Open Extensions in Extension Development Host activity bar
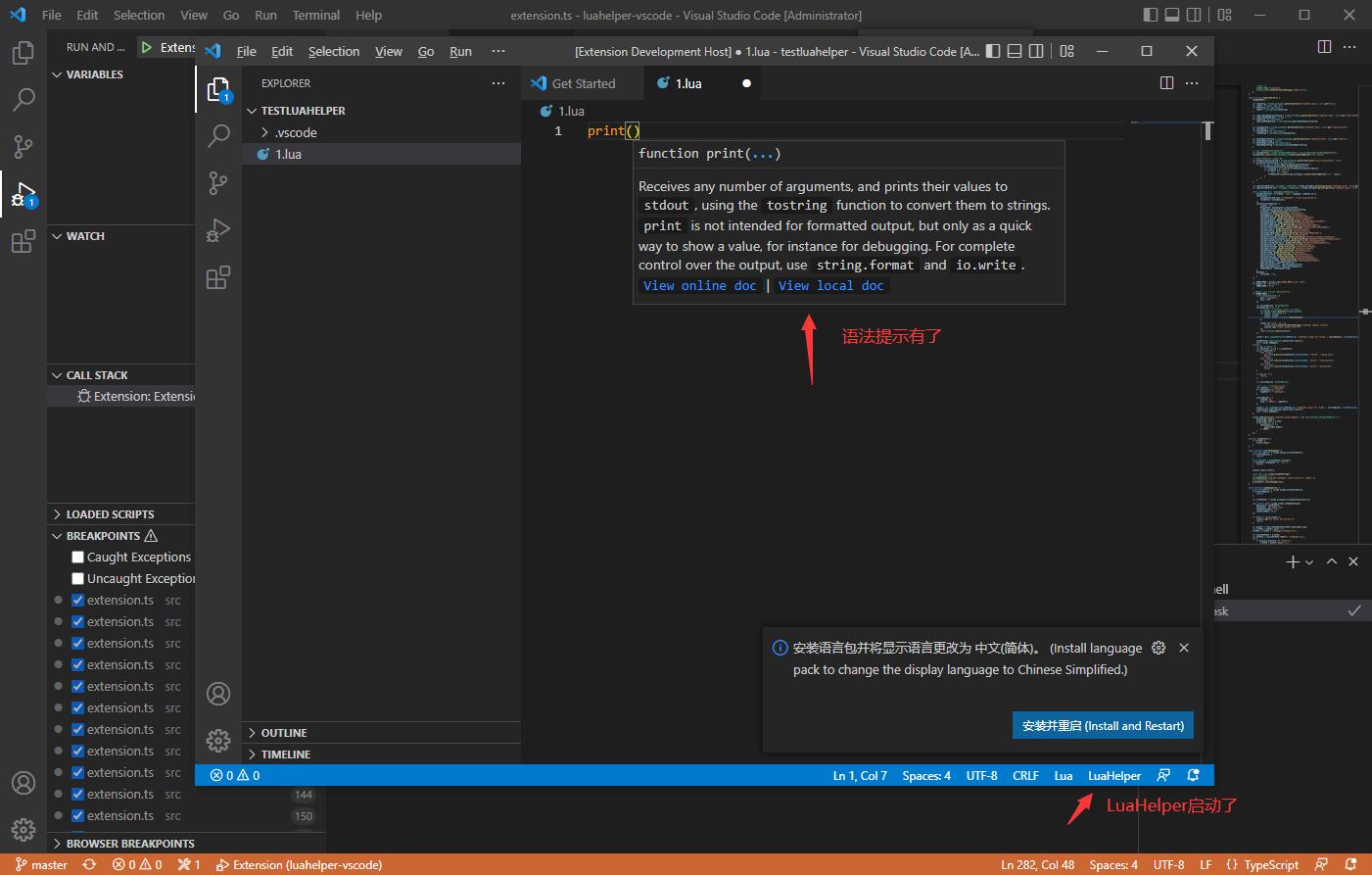 coord(218,277)
